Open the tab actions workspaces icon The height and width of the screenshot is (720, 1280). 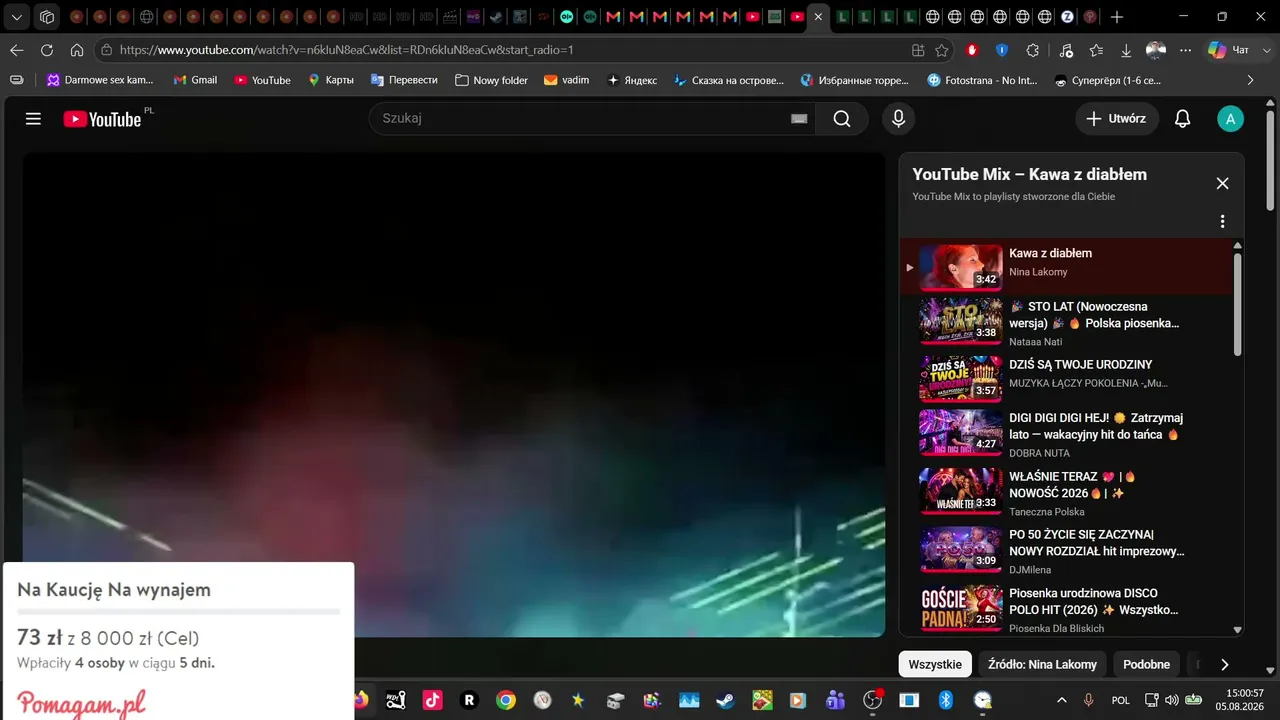47,17
